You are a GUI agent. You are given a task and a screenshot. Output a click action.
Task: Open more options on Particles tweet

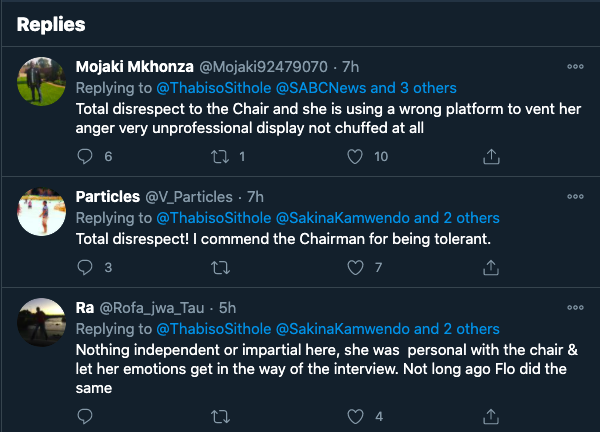(x=575, y=197)
